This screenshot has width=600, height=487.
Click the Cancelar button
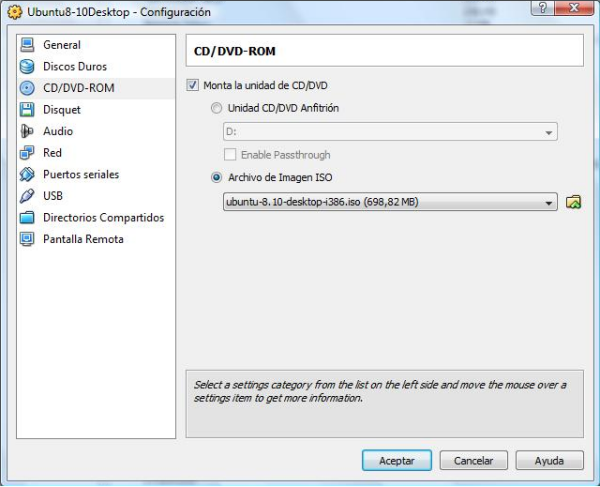473,461
